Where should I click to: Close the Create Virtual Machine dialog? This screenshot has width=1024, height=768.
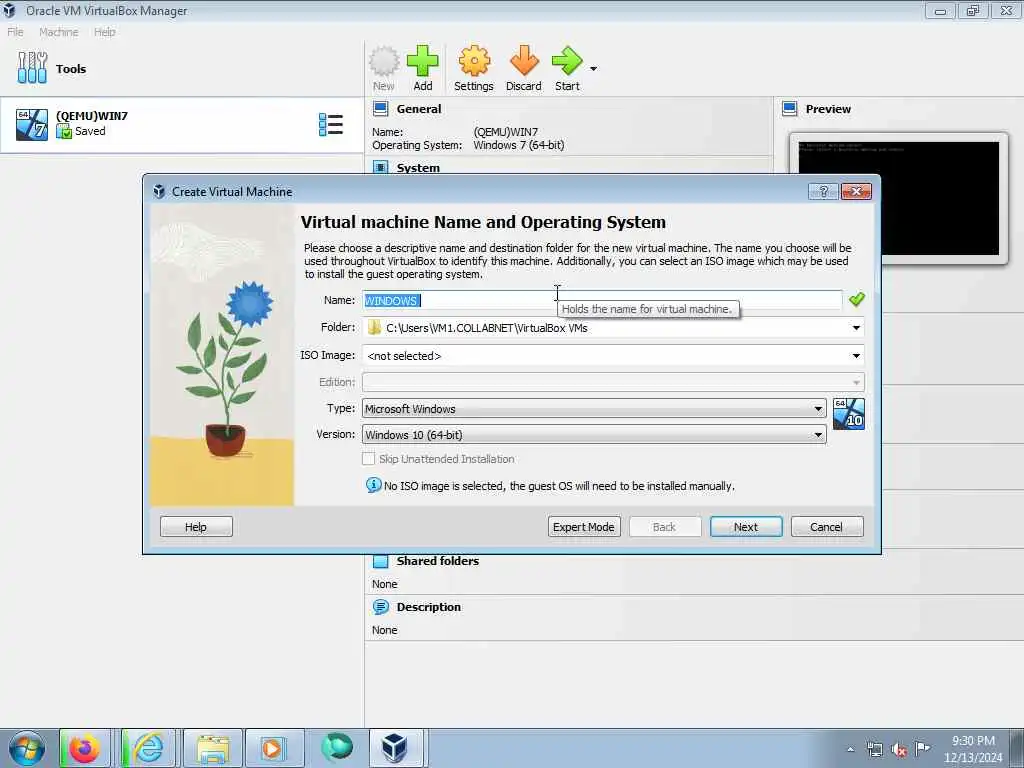[x=856, y=191]
